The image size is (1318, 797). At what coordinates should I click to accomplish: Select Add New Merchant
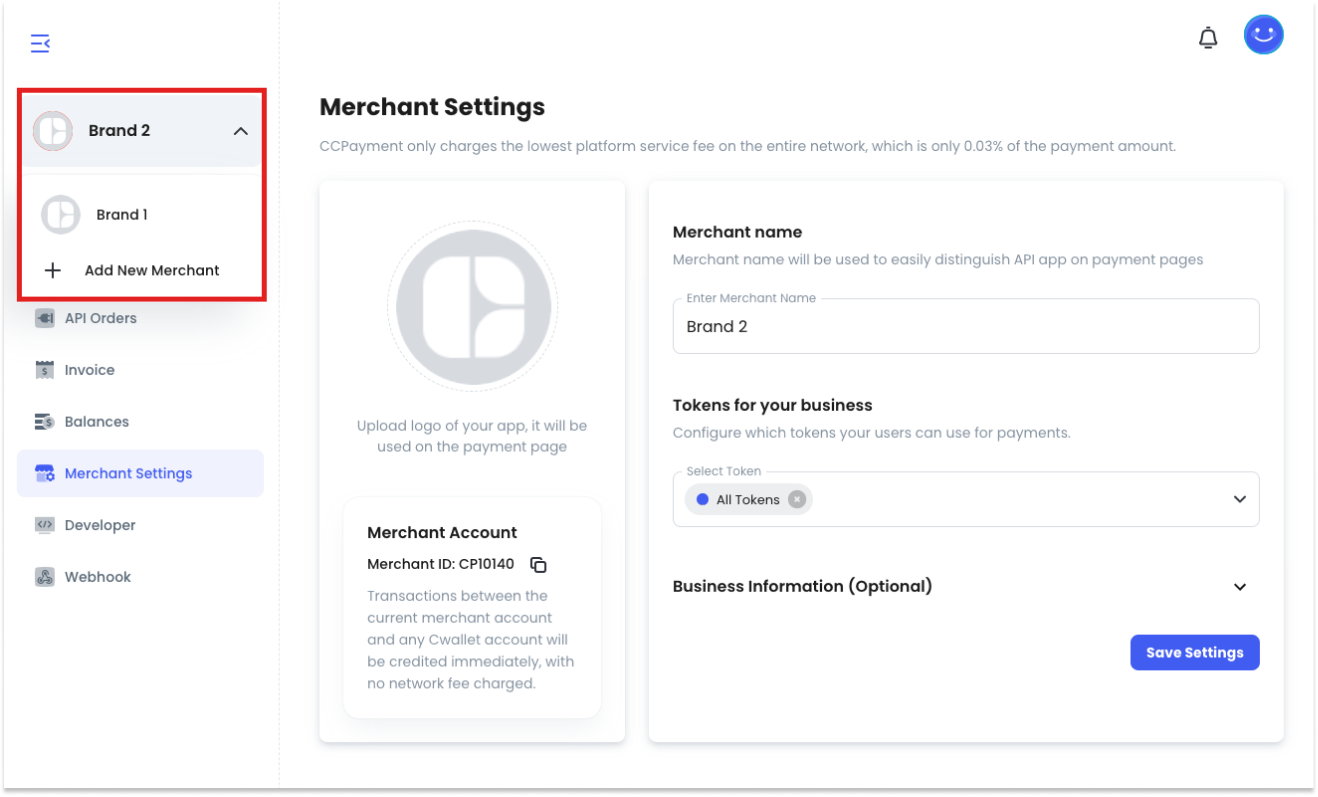[x=142, y=270]
